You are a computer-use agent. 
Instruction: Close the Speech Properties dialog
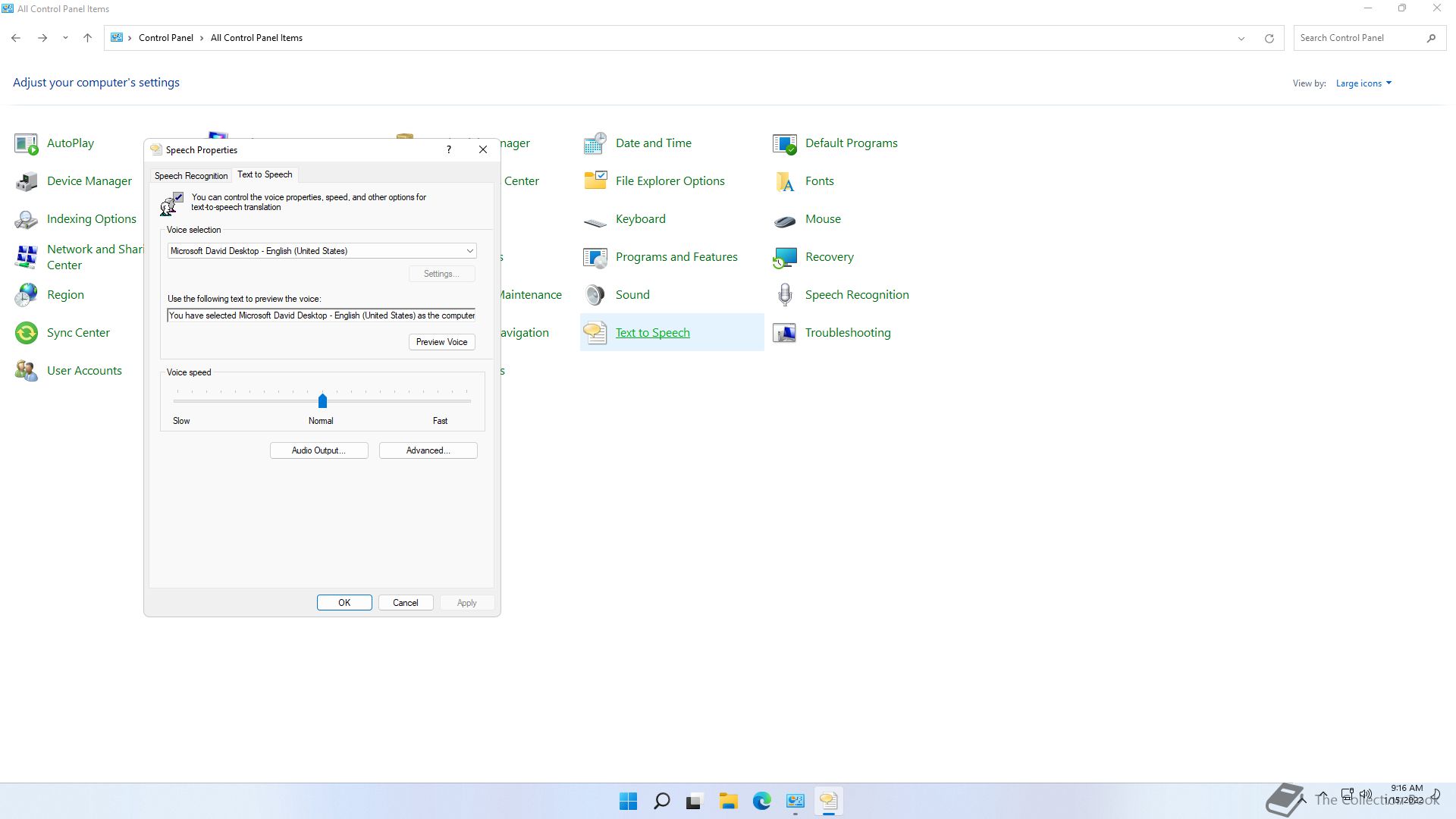point(483,149)
